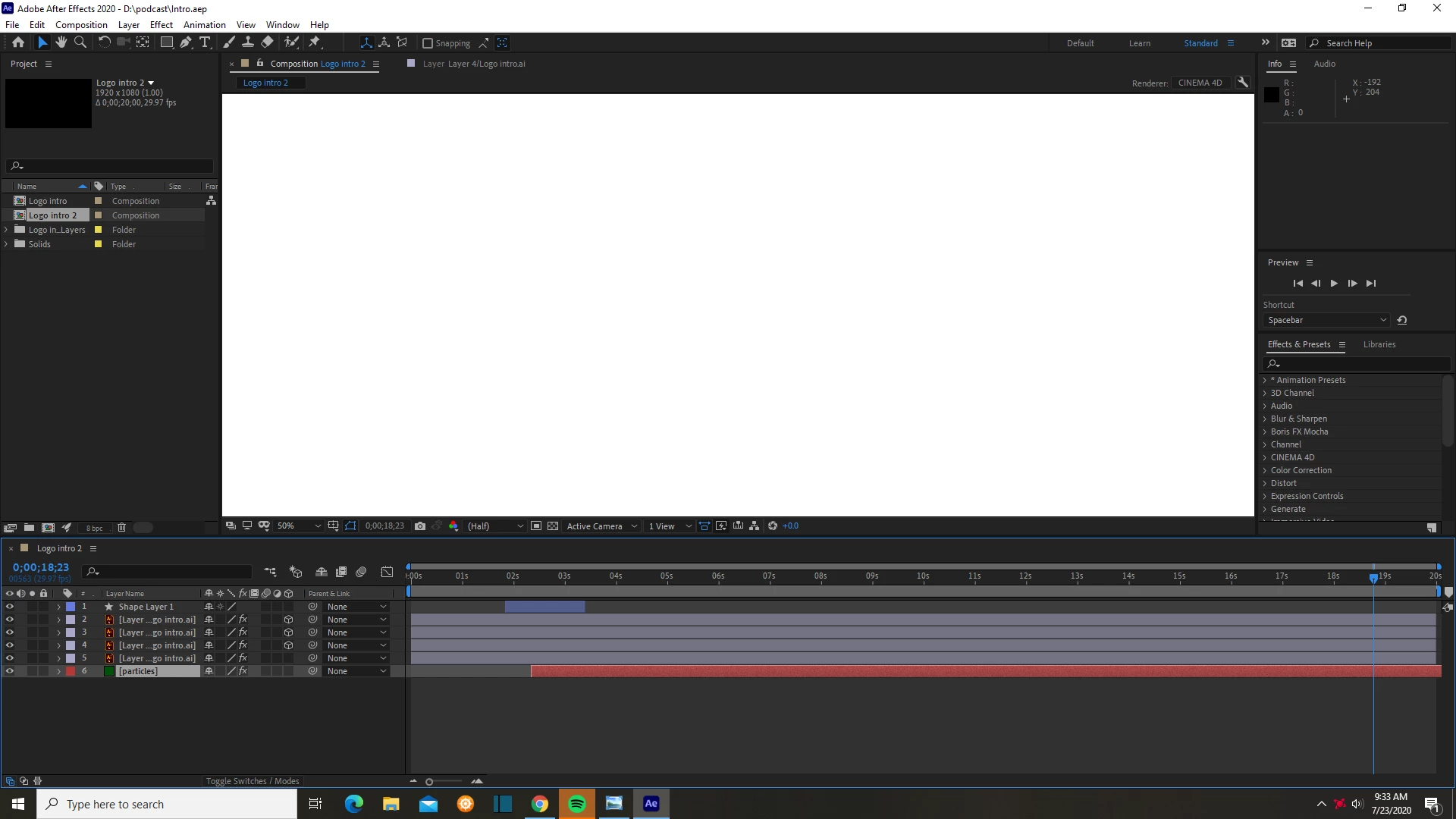Take snapshot with camera icon
Screen dimensions: 1456x819
(x=420, y=526)
